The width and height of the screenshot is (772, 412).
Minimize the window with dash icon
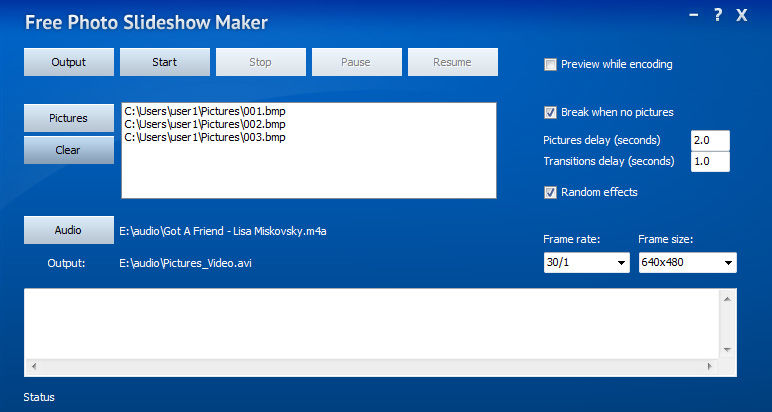(x=694, y=15)
